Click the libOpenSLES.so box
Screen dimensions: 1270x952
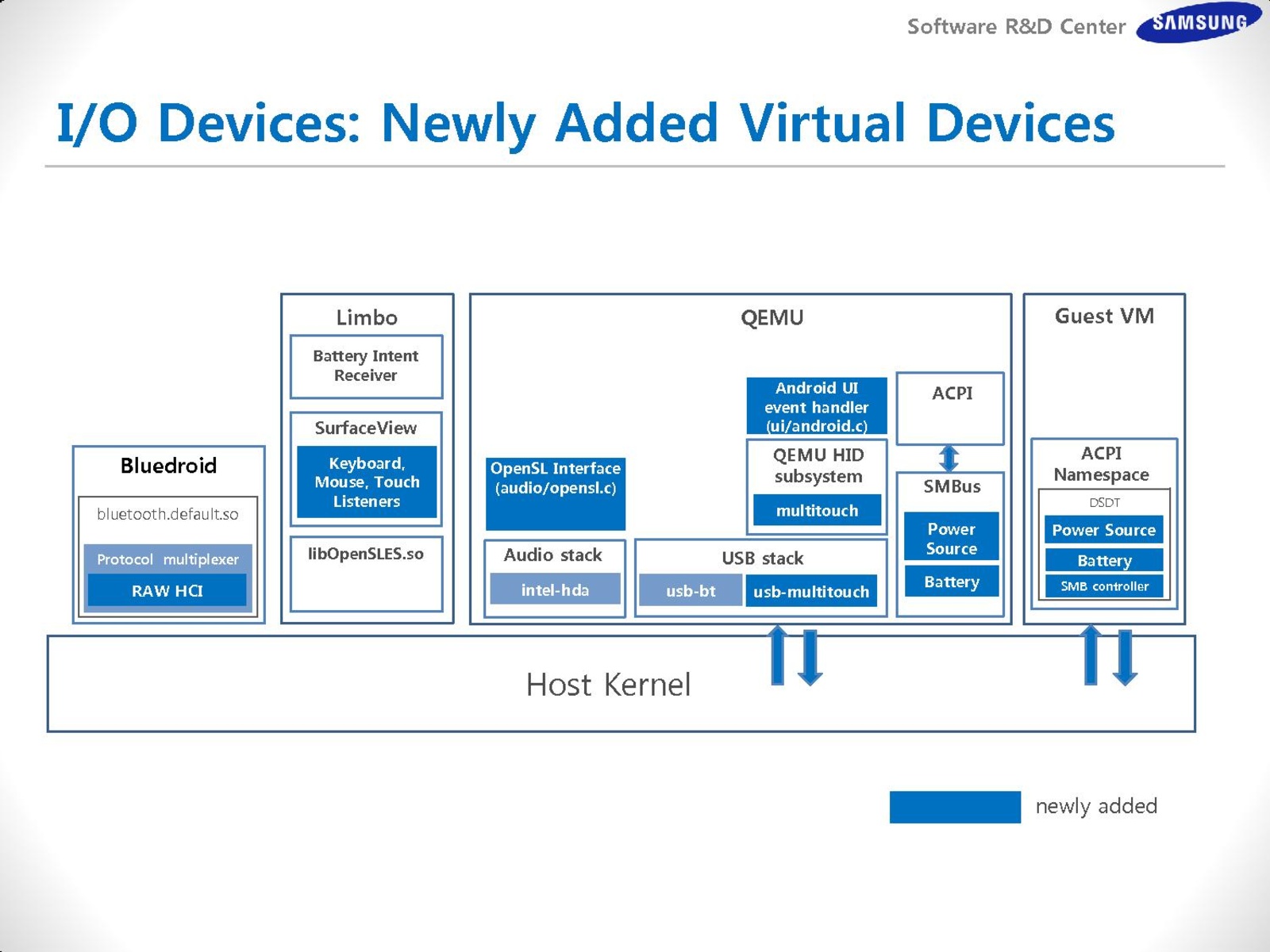(x=366, y=574)
